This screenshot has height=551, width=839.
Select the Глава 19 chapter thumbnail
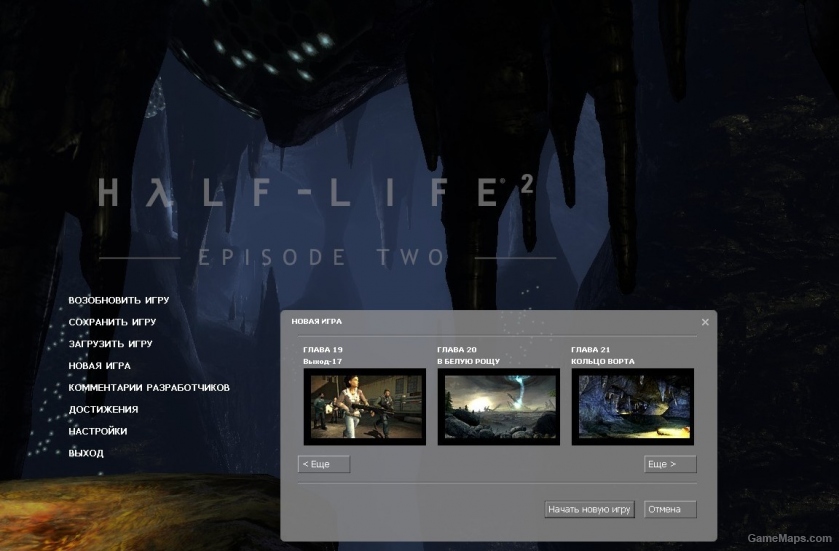[x=365, y=407]
